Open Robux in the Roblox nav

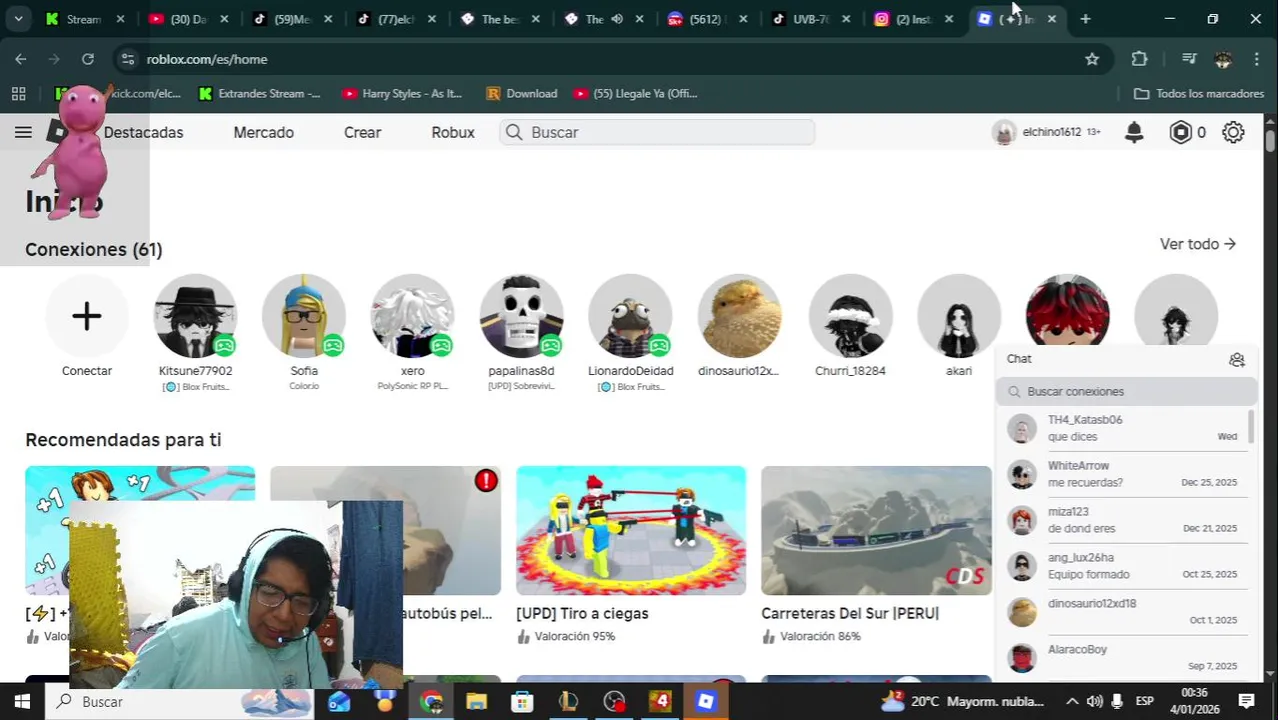(x=453, y=132)
